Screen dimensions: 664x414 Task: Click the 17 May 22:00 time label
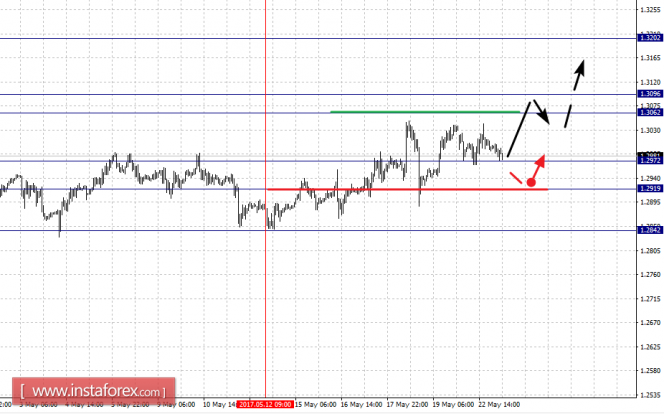[x=407, y=405]
